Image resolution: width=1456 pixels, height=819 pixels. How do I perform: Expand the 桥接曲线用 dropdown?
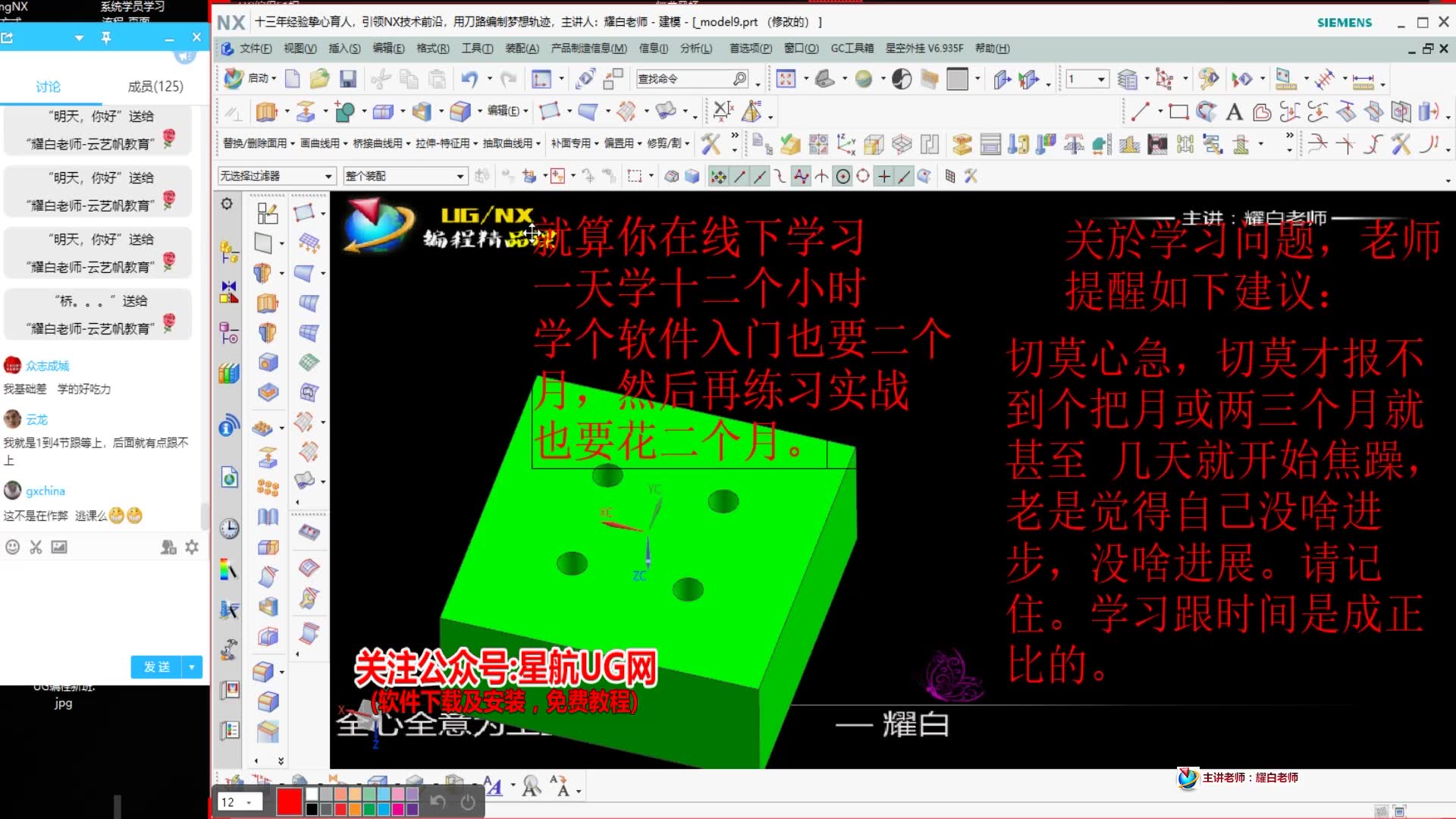381,143
